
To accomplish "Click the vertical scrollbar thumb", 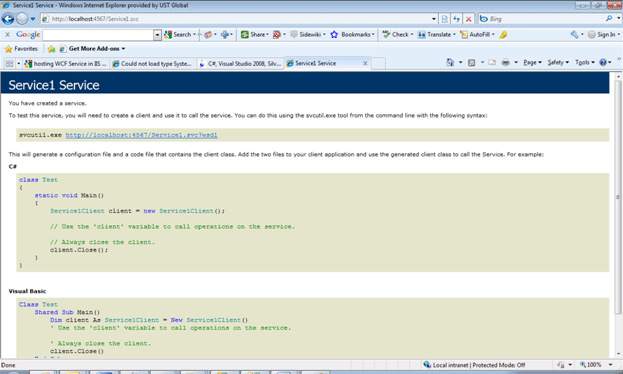I will click(x=618, y=197).
